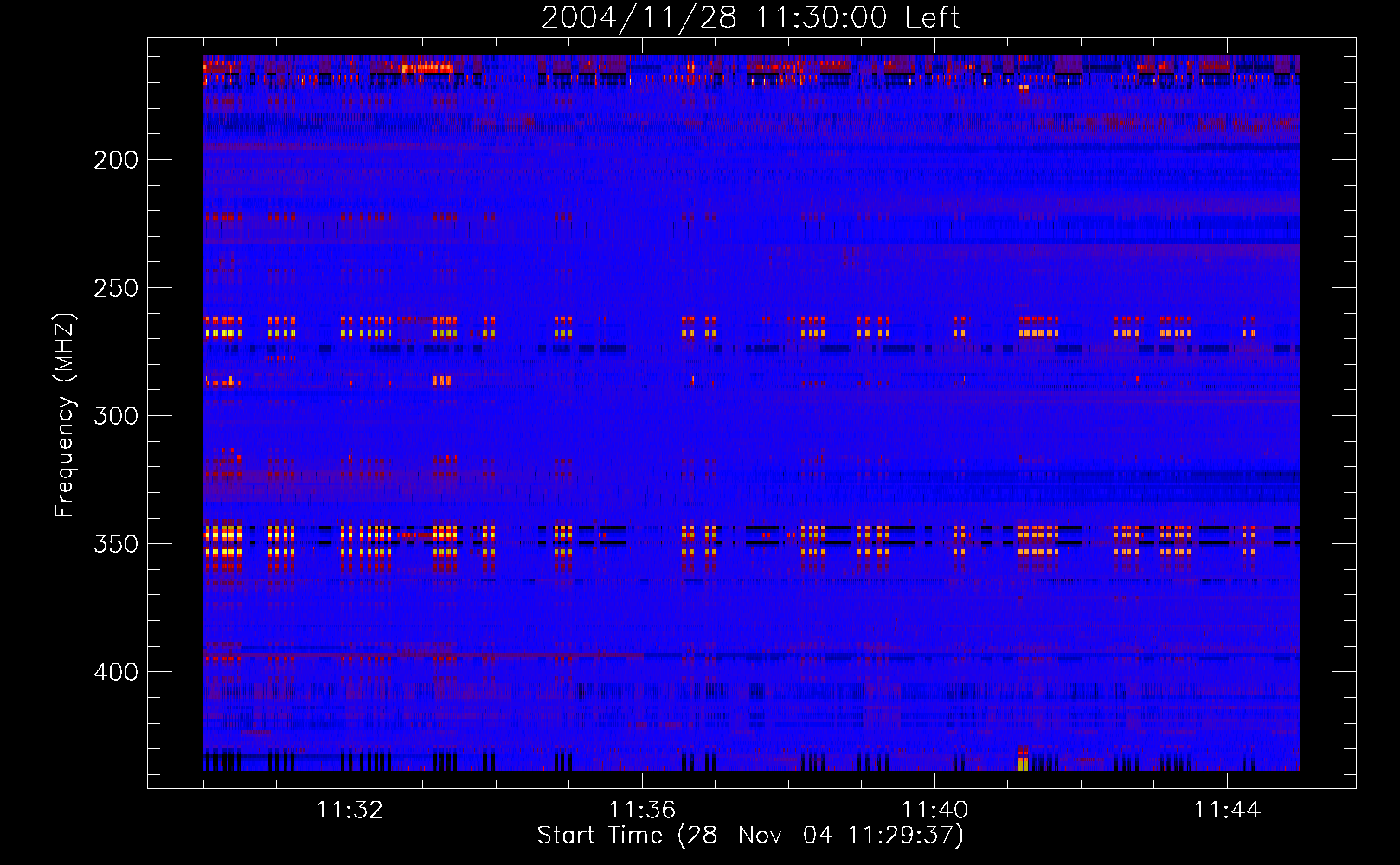Click the 11:44 time tick label

point(1227,811)
